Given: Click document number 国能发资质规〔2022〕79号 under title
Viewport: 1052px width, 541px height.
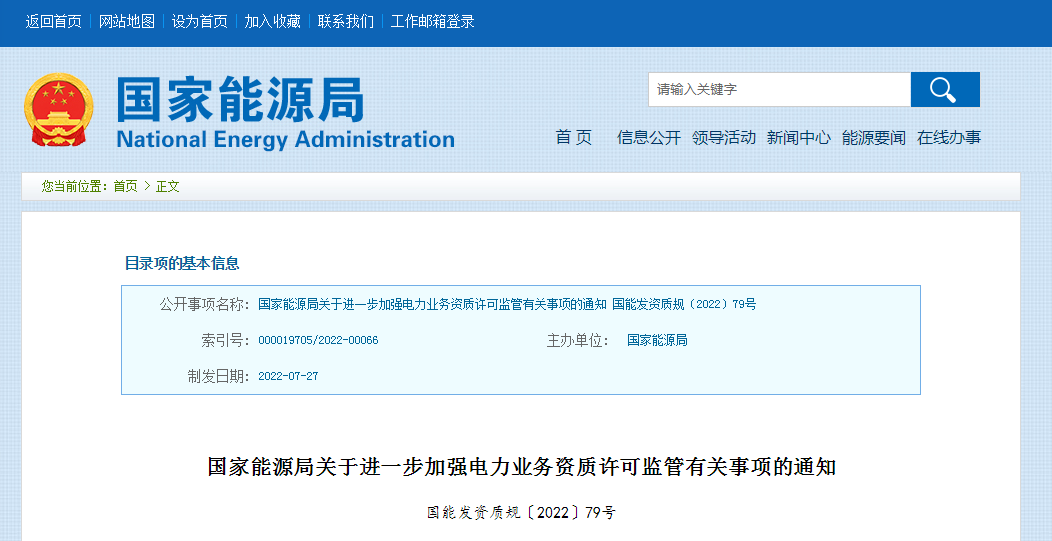Looking at the screenshot, I should click(x=521, y=513).
